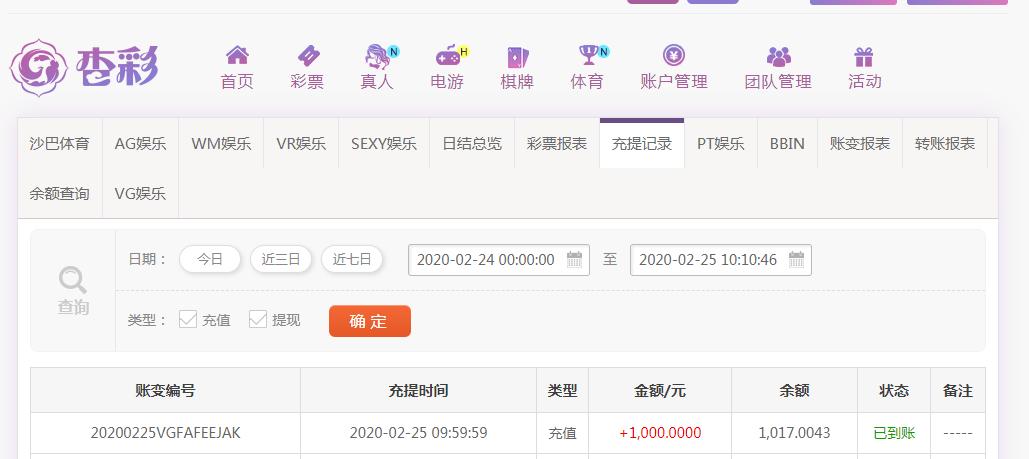The height and width of the screenshot is (459, 1029).
Task: Click the 今日 date button
Action: pos(210,259)
